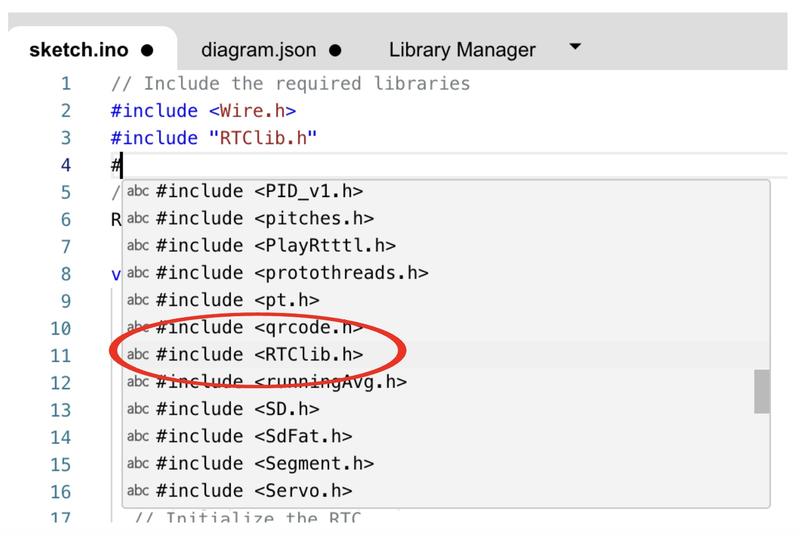The image size is (800, 536).
Task: Open the Library Manager tab
Action: 462,50
